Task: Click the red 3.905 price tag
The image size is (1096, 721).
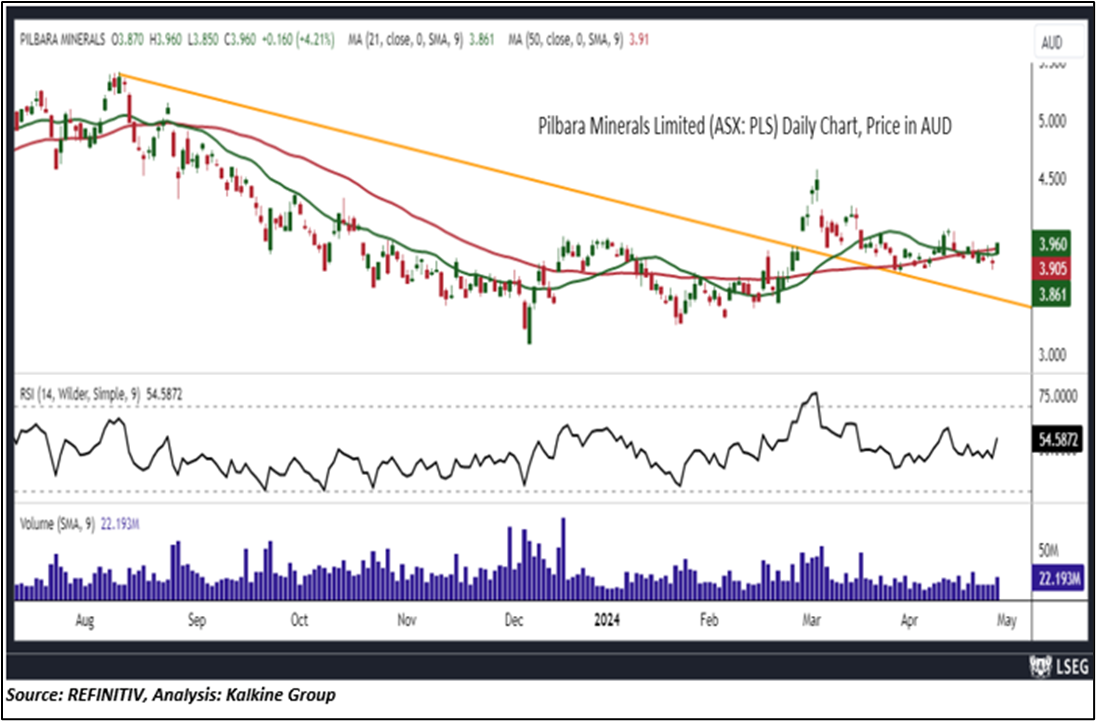Action: point(1051,270)
